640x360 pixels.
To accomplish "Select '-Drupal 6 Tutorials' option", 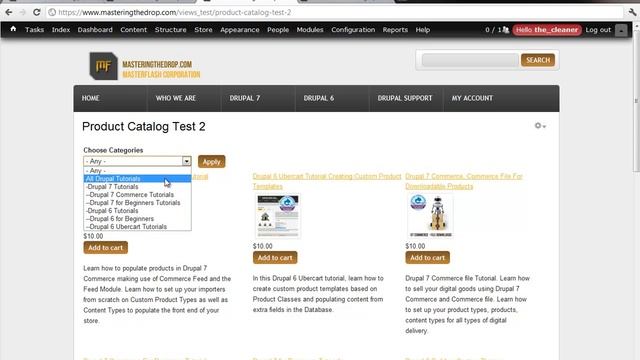I will click(137, 211).
